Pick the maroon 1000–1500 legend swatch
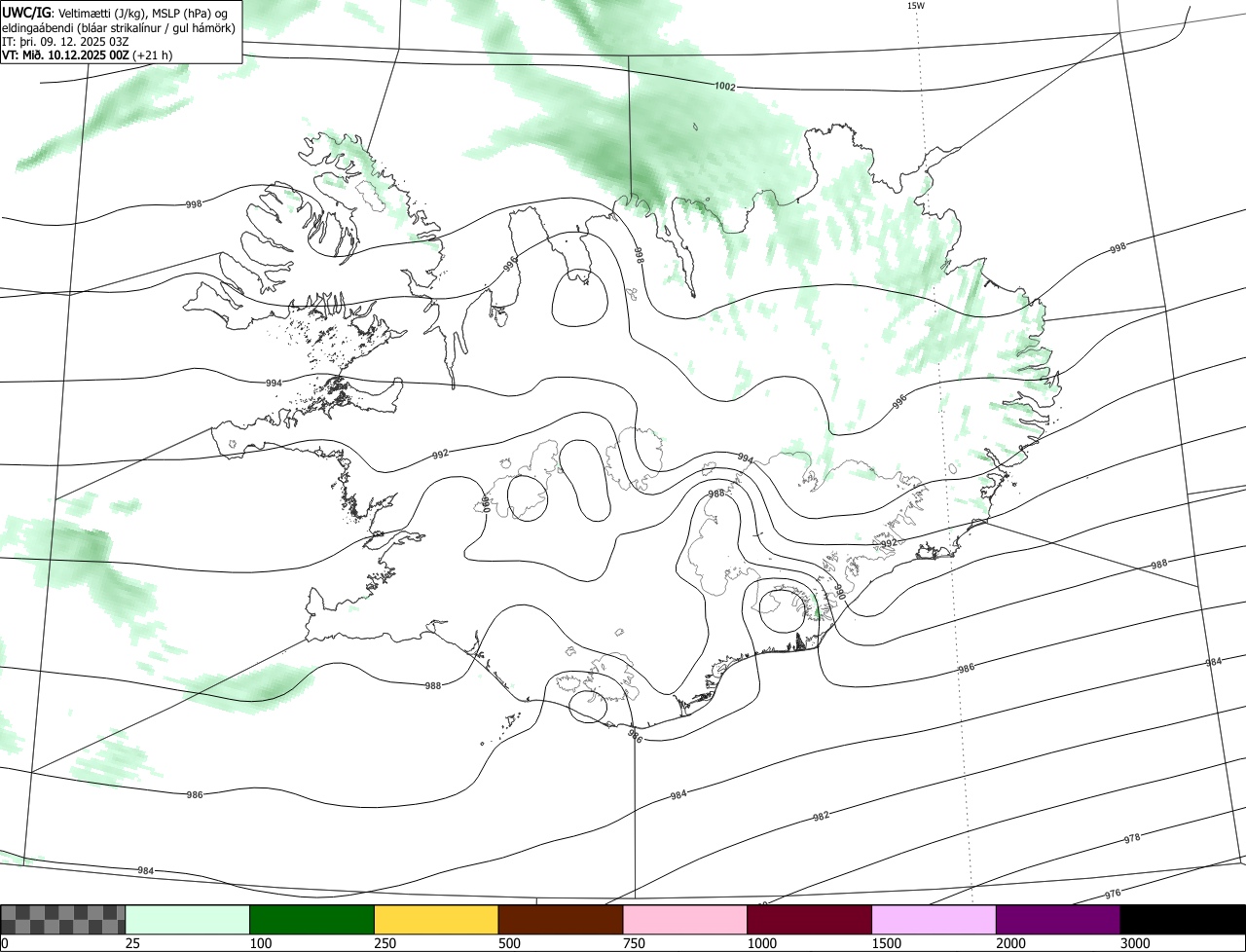Viewport: 1246px width, 952px height. point(810,920)
